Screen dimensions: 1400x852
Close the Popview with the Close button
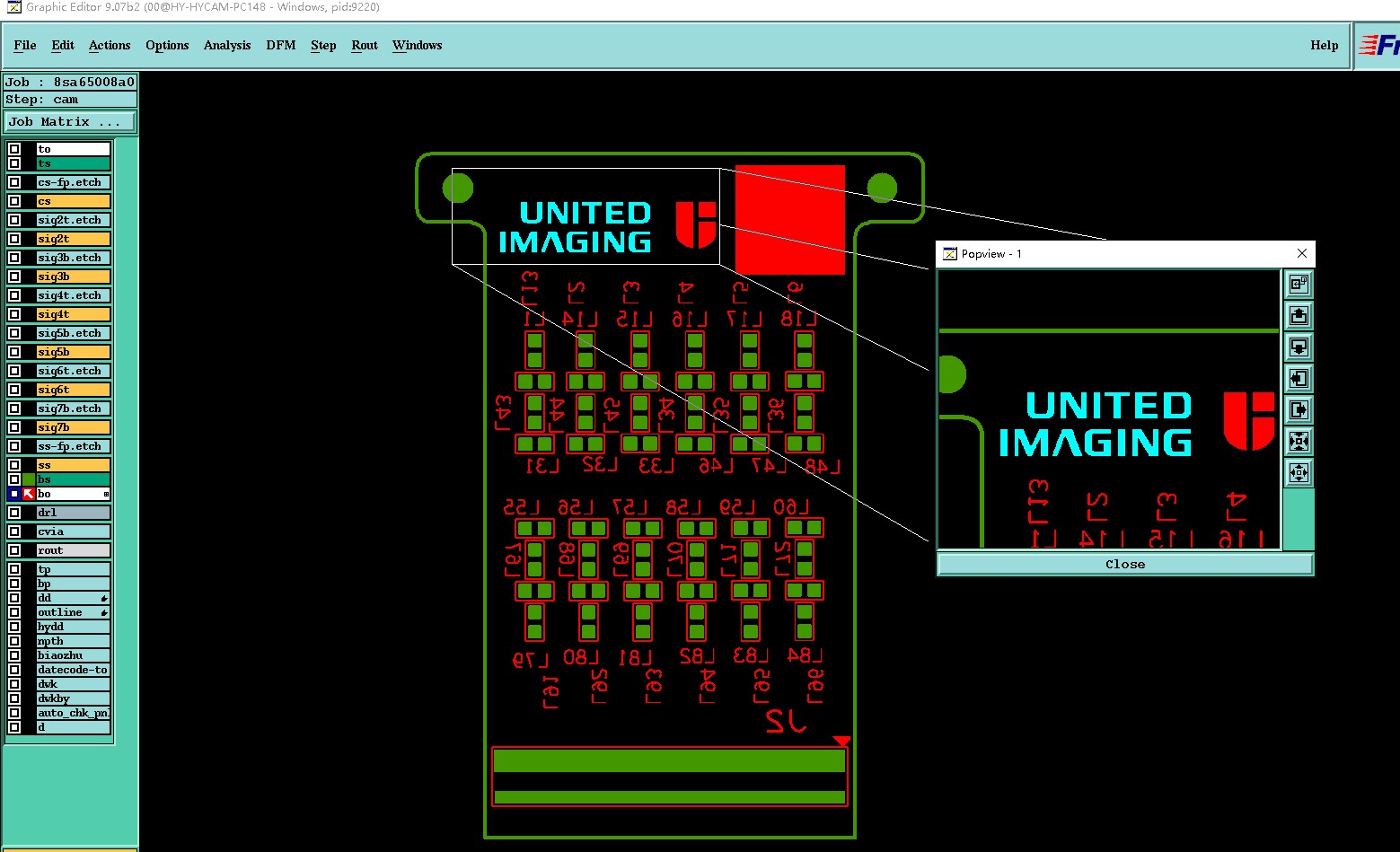pos(1125,564)
